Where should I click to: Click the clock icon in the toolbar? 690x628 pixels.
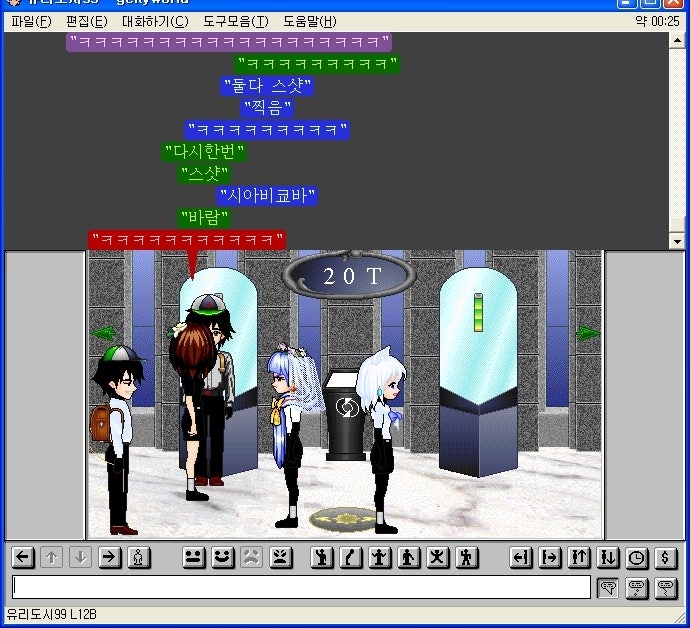pos(637,558)
